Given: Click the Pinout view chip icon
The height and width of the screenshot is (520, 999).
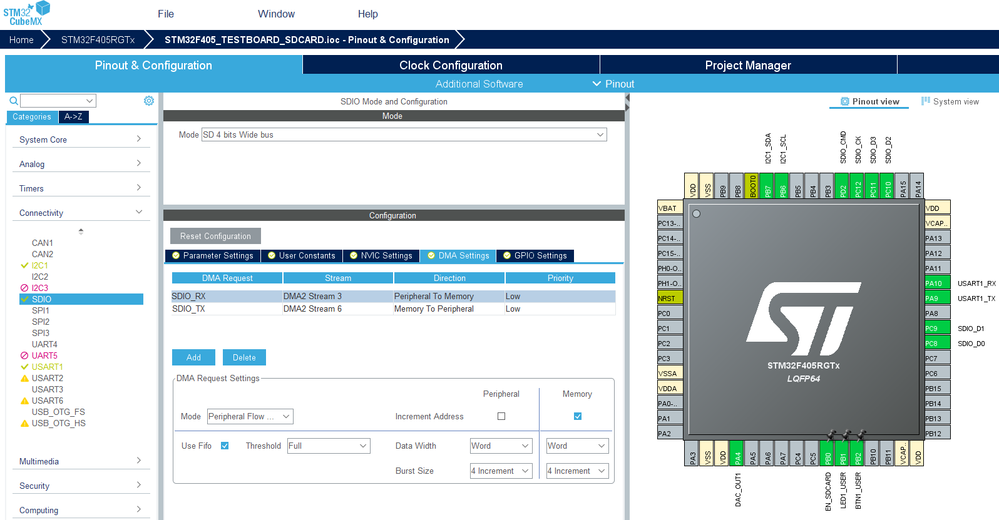Looking at the screenshot, I should 845,101.
